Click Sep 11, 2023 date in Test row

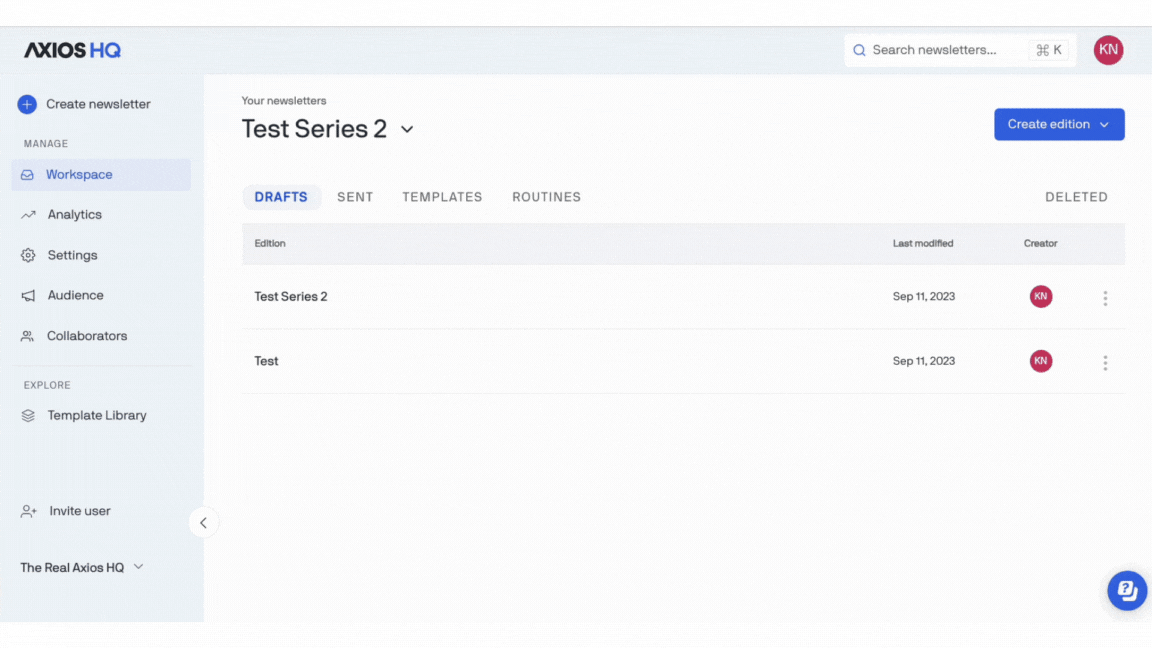click(924, 361)
